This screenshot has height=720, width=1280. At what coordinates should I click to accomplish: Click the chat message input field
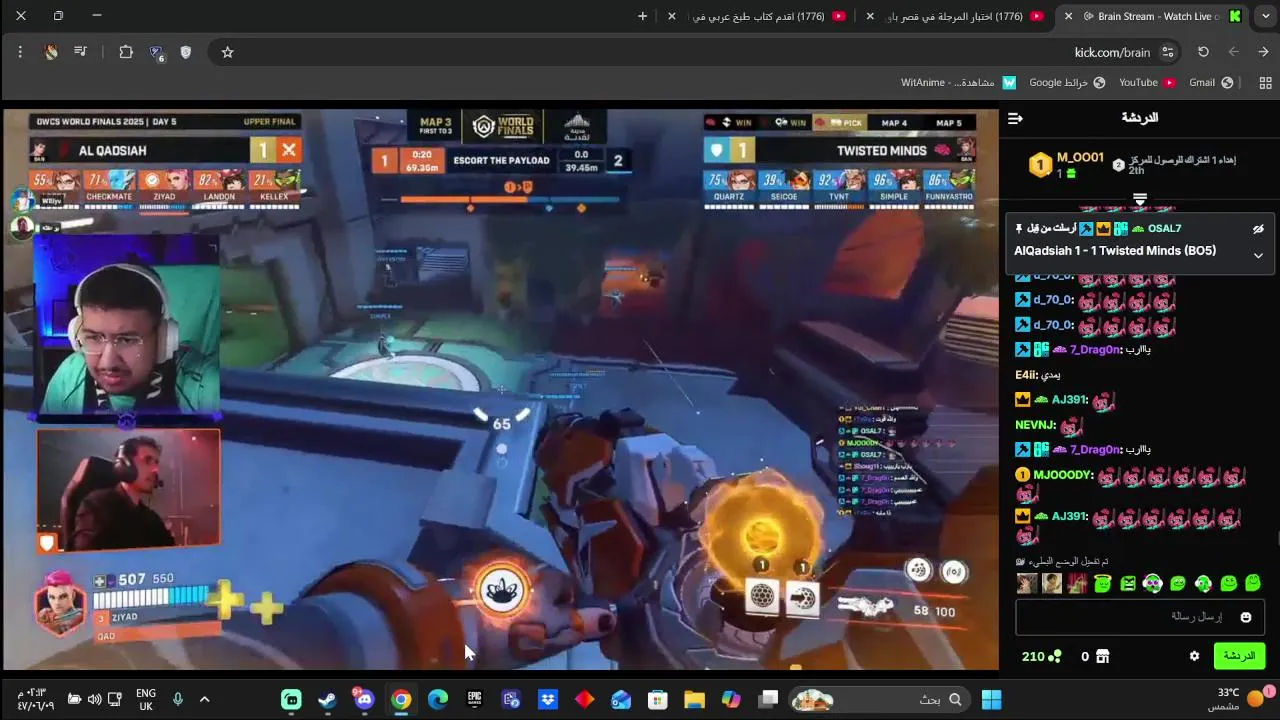(x=1138, y=617)
